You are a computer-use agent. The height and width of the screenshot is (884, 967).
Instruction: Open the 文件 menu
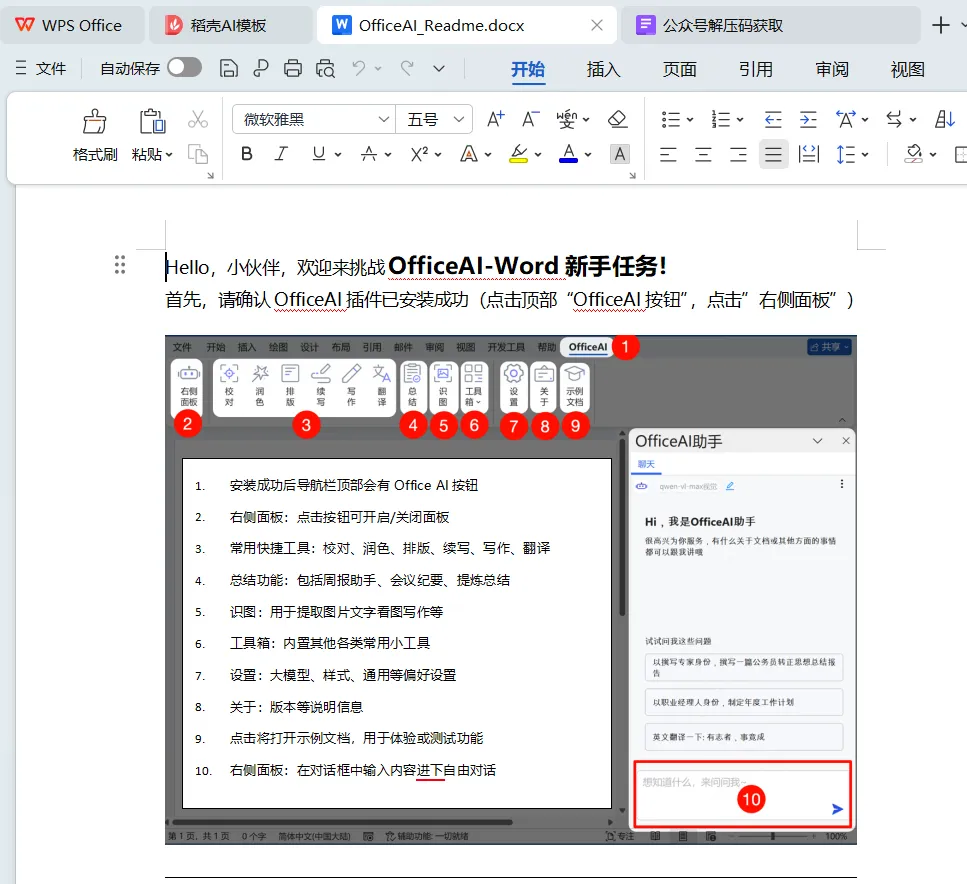41,68
